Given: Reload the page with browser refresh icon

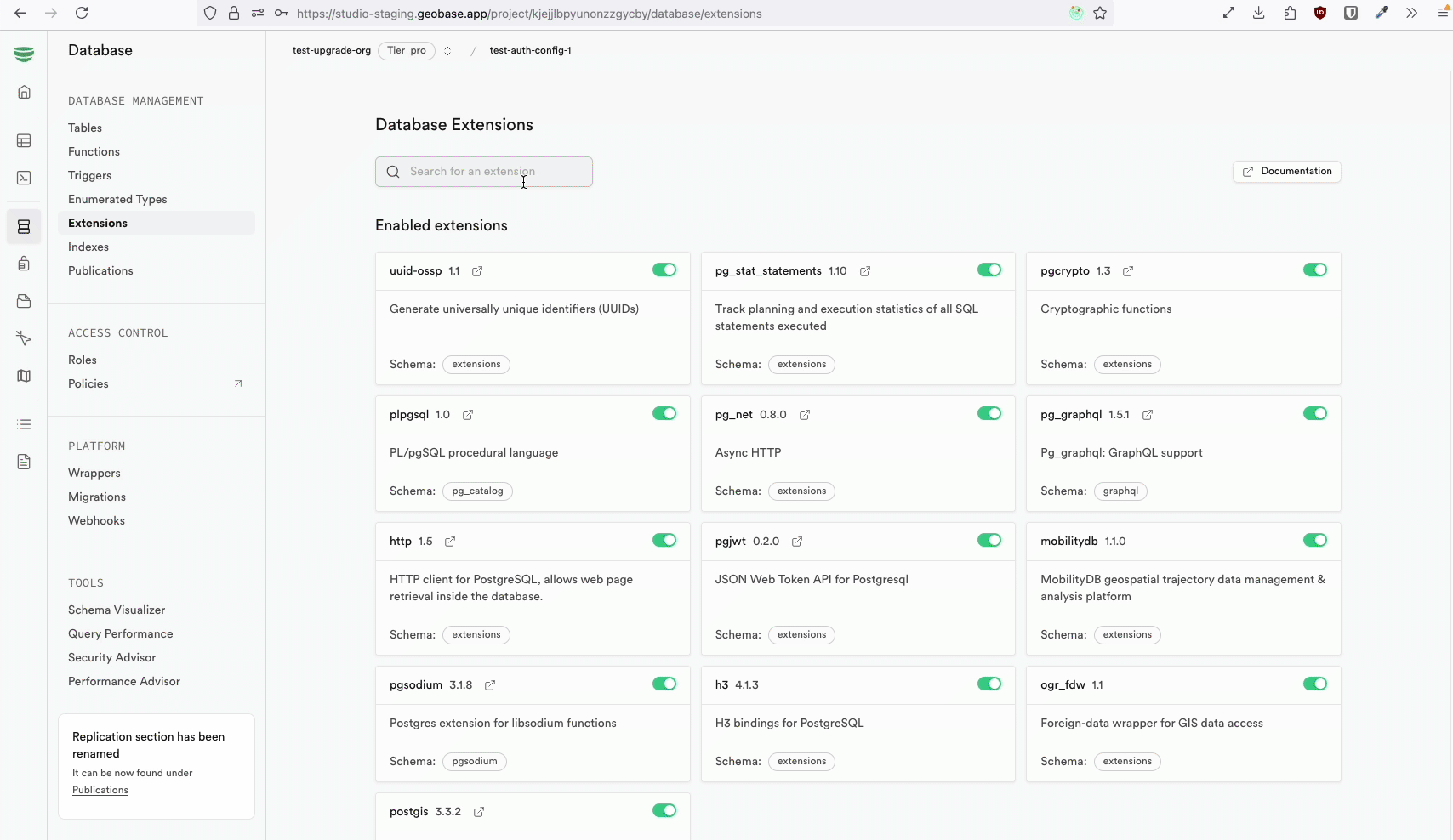Looking at the screenshot, I should click(82, 13).
